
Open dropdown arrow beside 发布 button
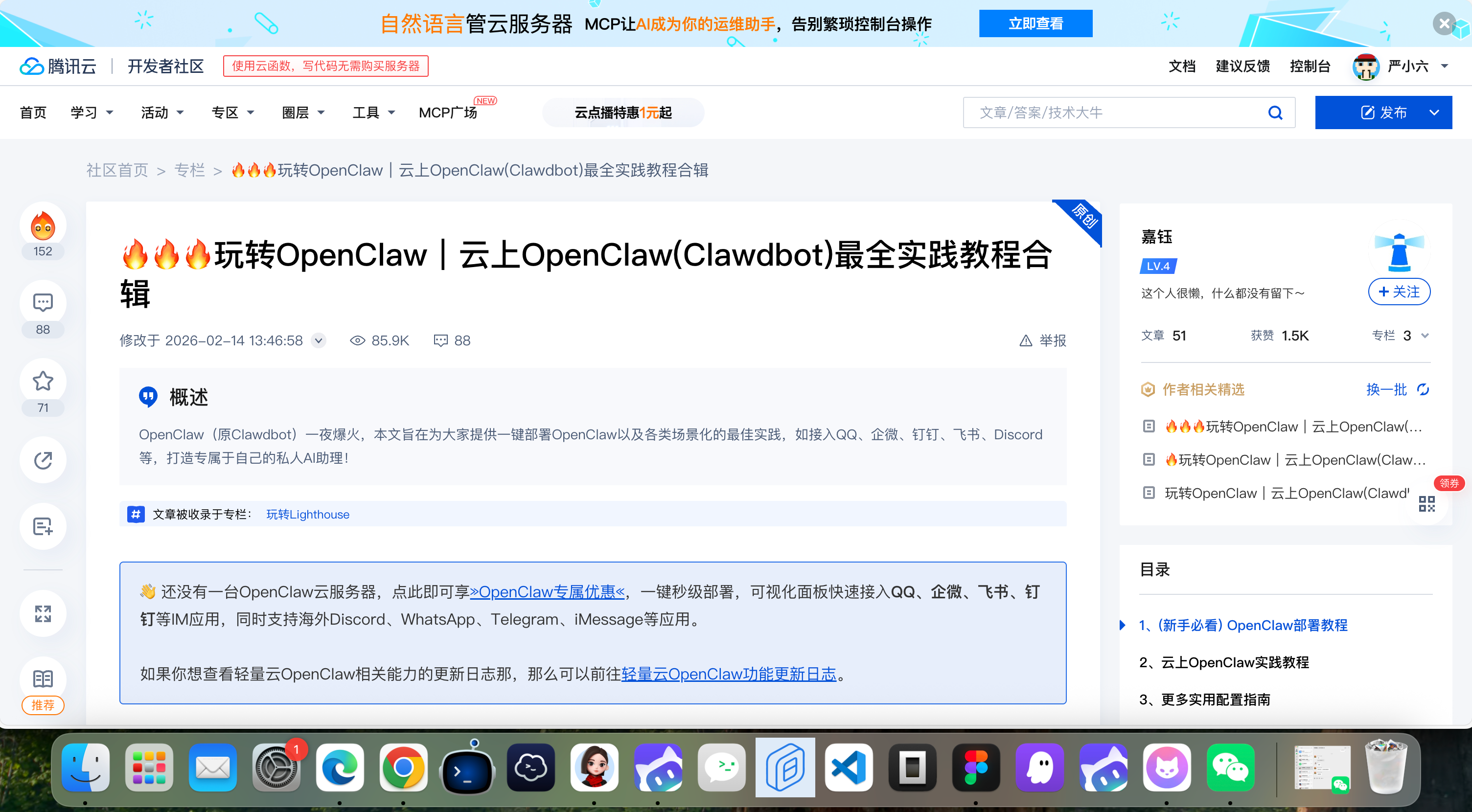click(x=1434, y=113)
